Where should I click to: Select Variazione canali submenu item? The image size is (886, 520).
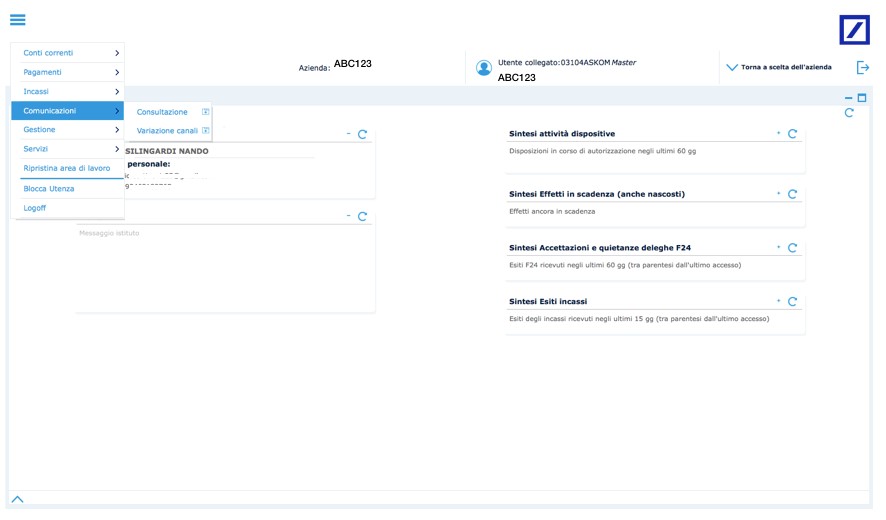pyautogui.click(x=167, y=131)
